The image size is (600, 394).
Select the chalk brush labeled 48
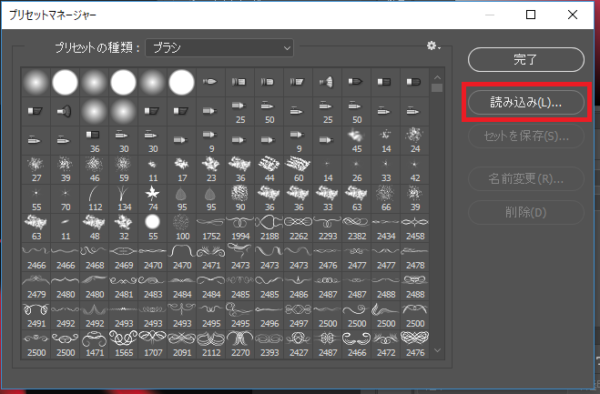click(x=95, y=228)
